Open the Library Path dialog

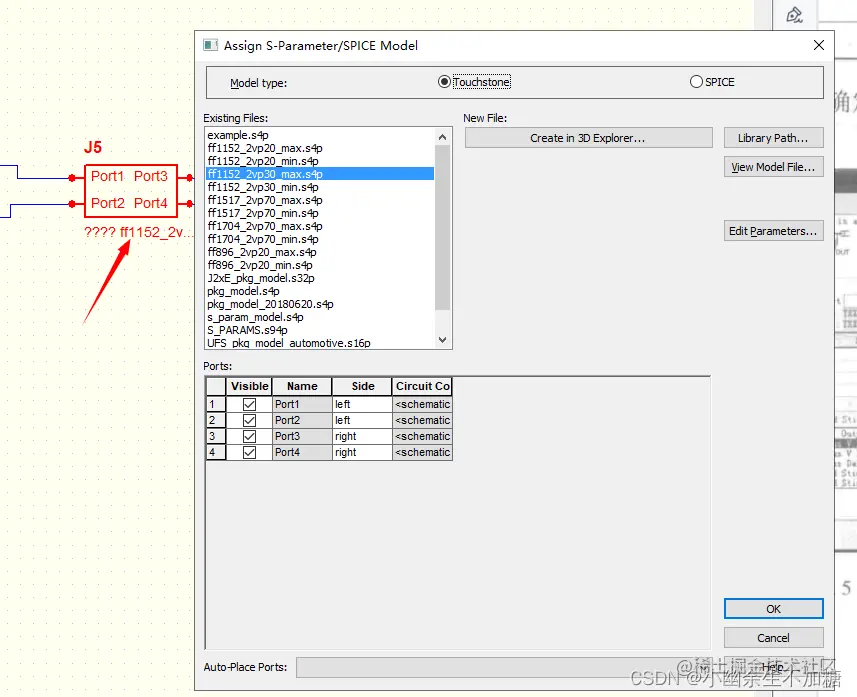773,138
